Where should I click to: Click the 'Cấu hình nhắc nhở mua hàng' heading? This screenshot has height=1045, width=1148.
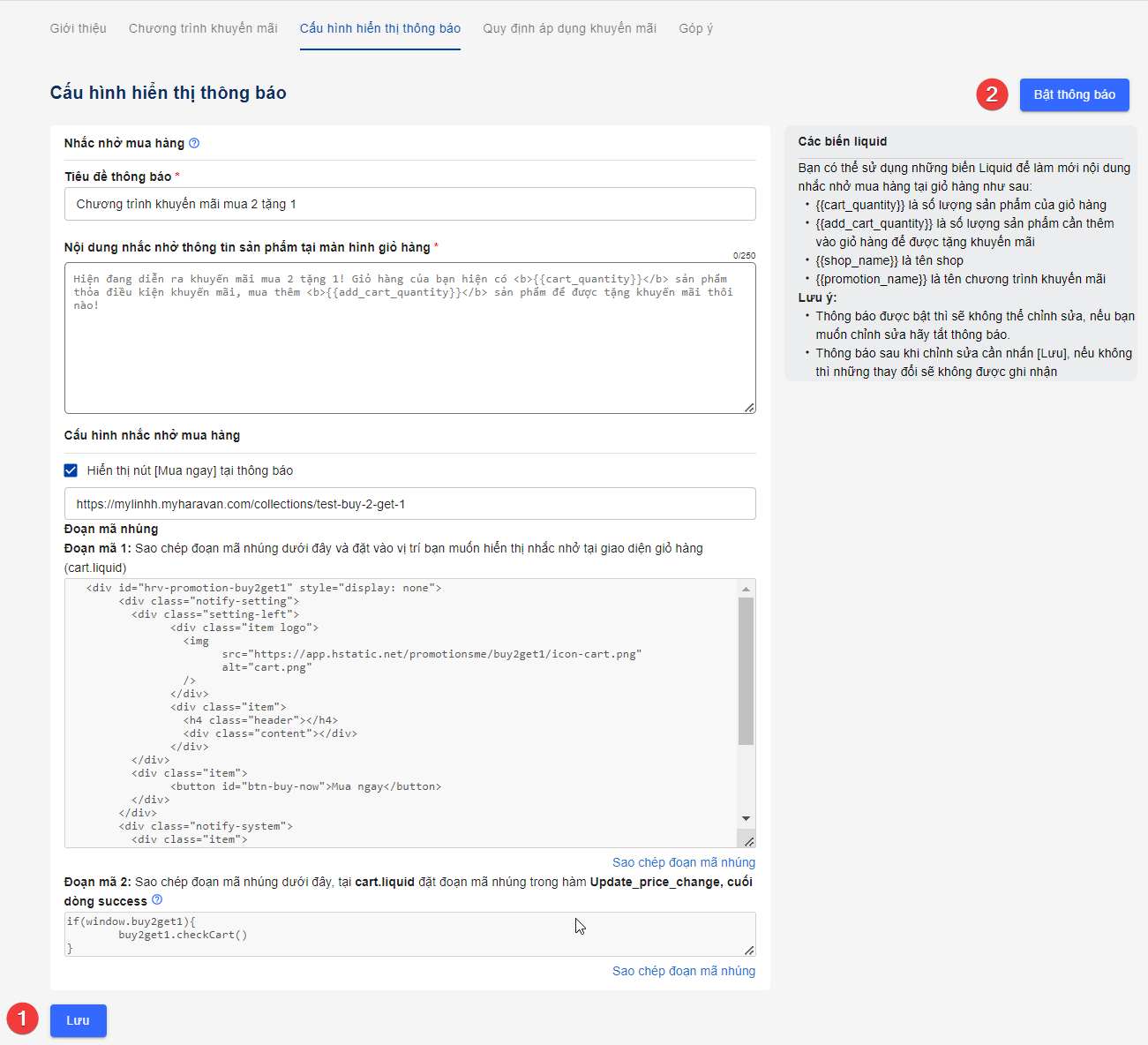(x=152, y=435)
